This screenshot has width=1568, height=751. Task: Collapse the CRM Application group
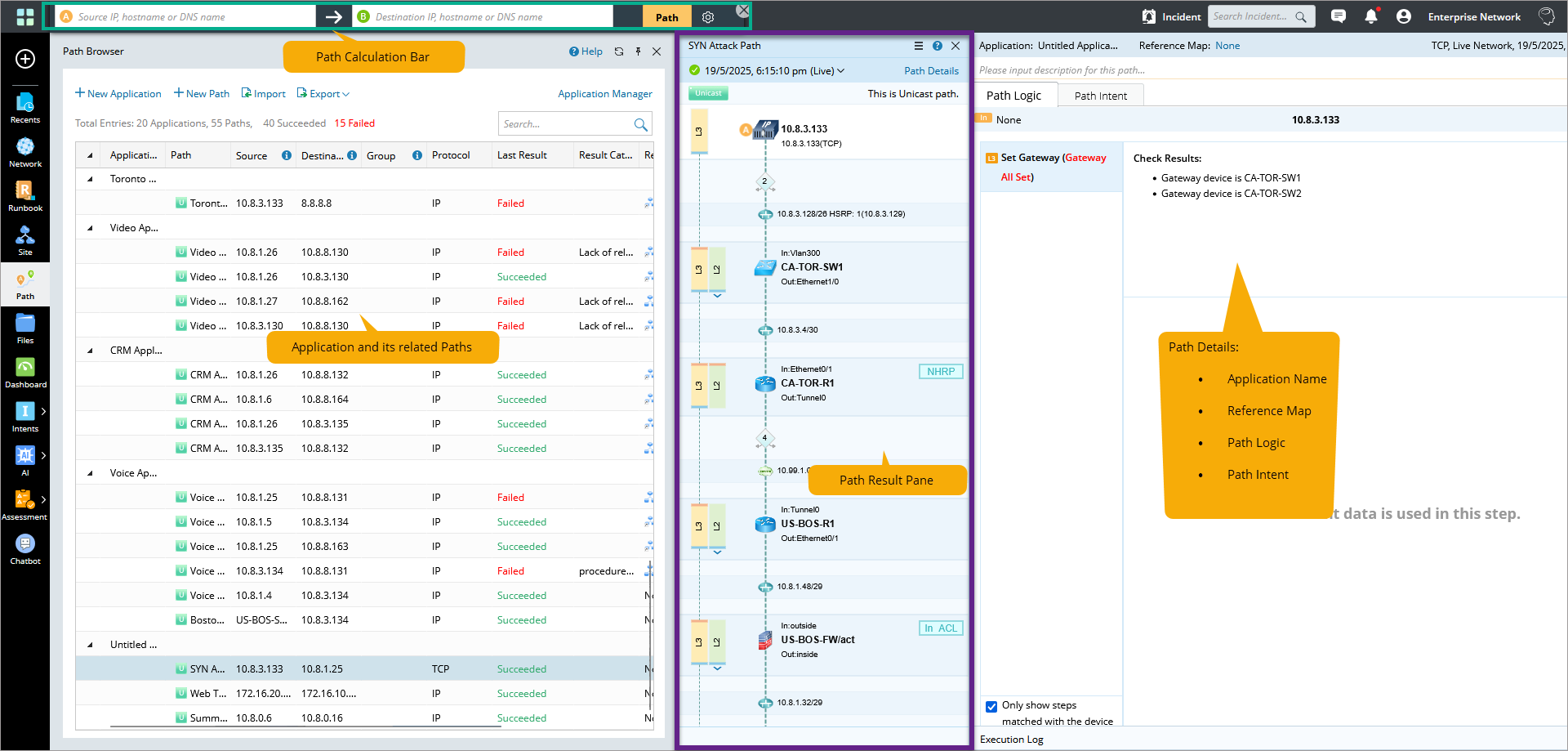(90, 351)
